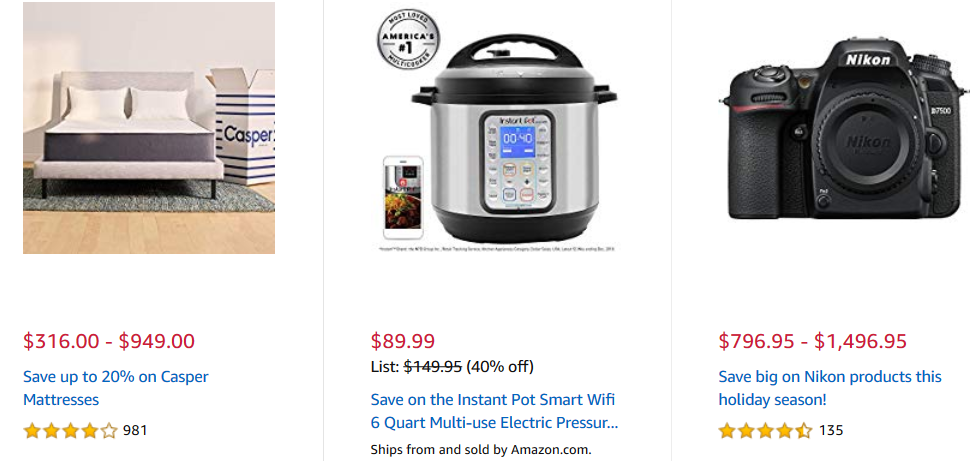The image size is (974, 461).
Task: Open Save big on Nikon products link
Action: point(830,388)
